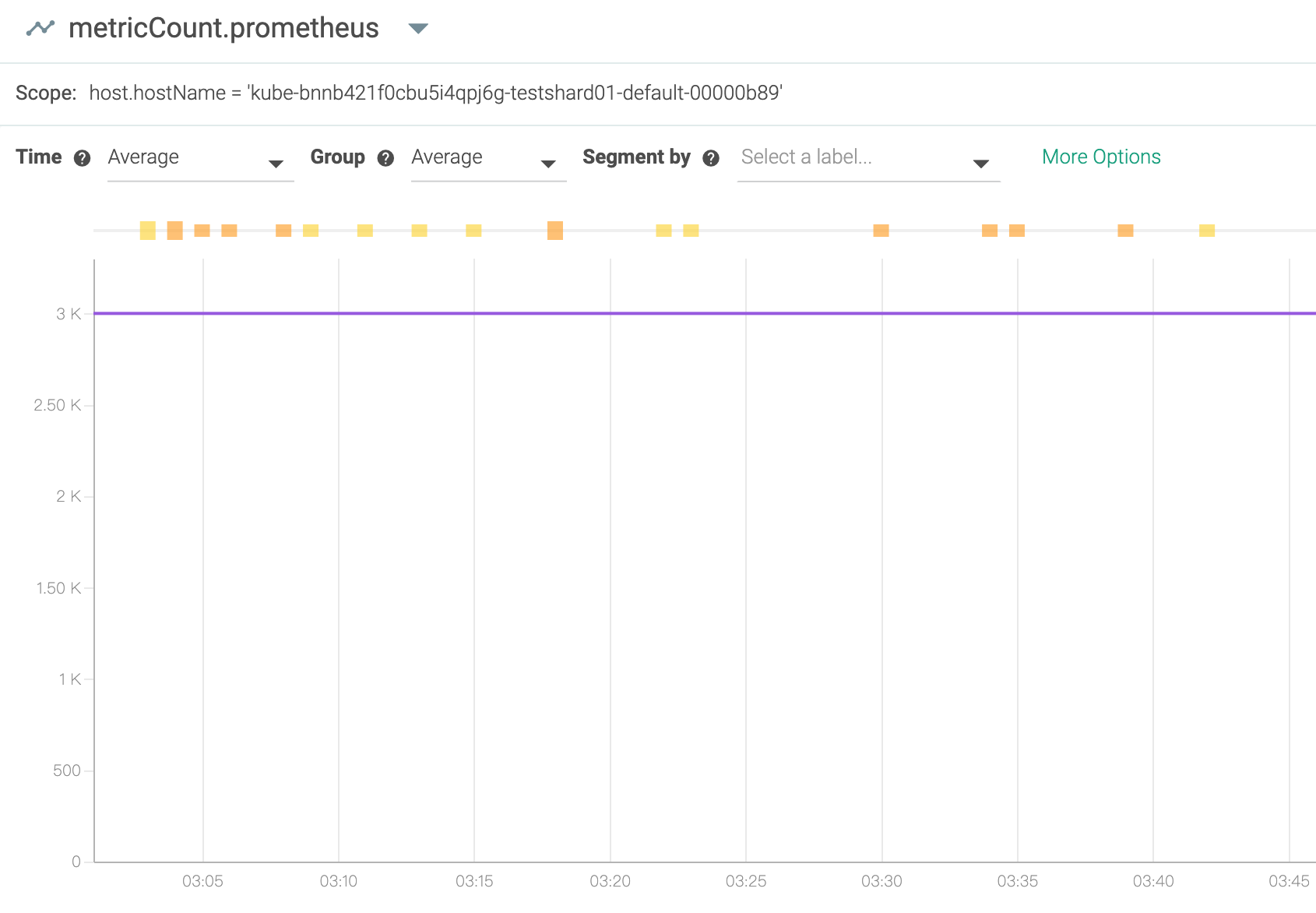
Task: Click the orange event marker near 03:30
Action: point(881,231)
